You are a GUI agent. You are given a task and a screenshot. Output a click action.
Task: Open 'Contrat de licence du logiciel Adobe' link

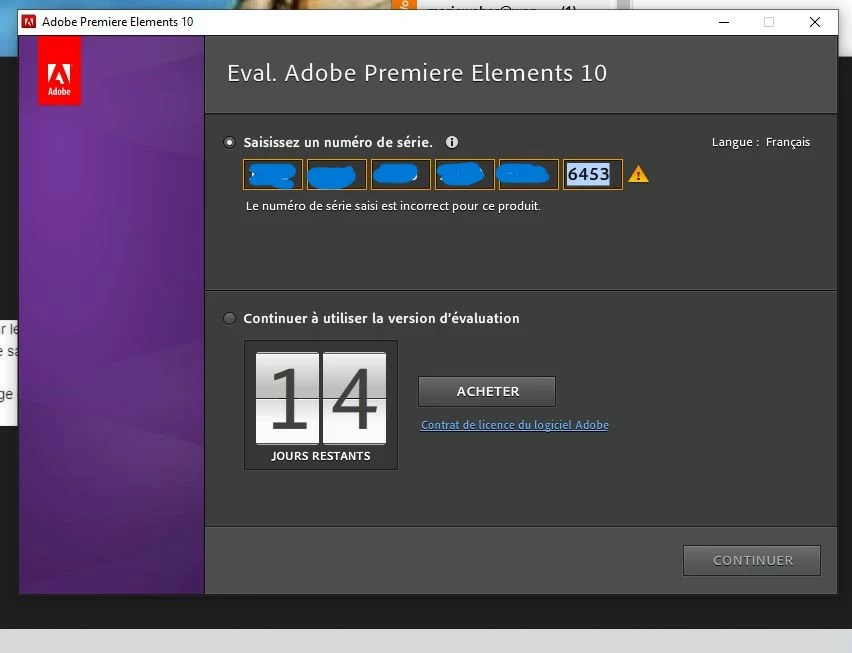click(x=515, y=425)
